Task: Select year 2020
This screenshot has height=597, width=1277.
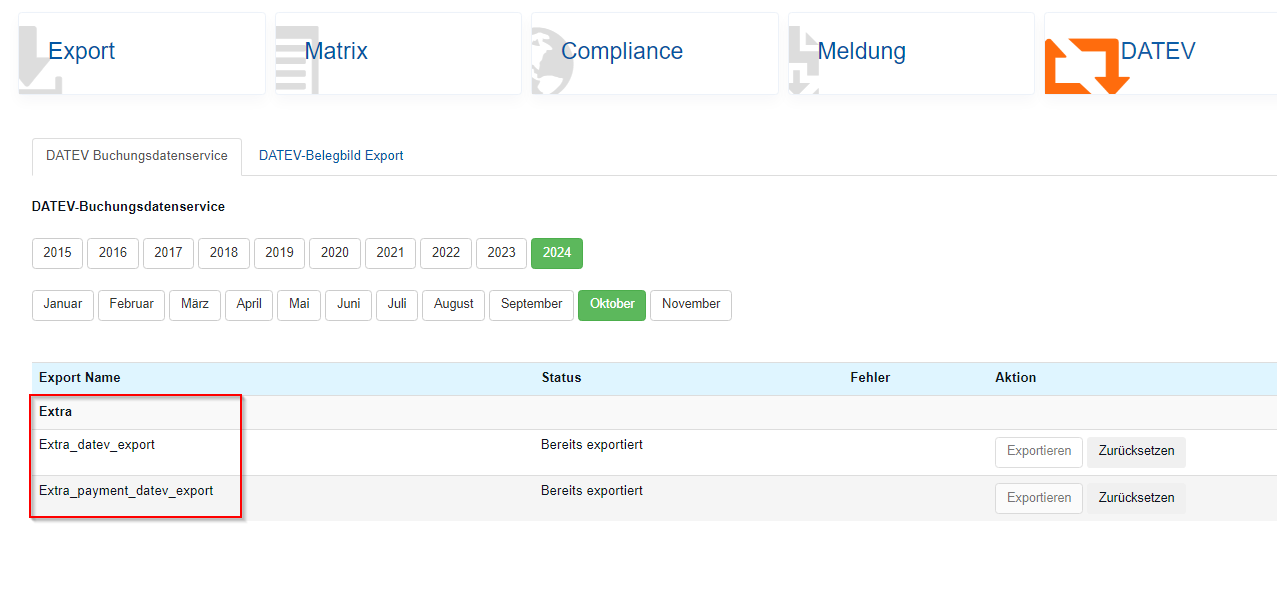Action: click(335, 253)
